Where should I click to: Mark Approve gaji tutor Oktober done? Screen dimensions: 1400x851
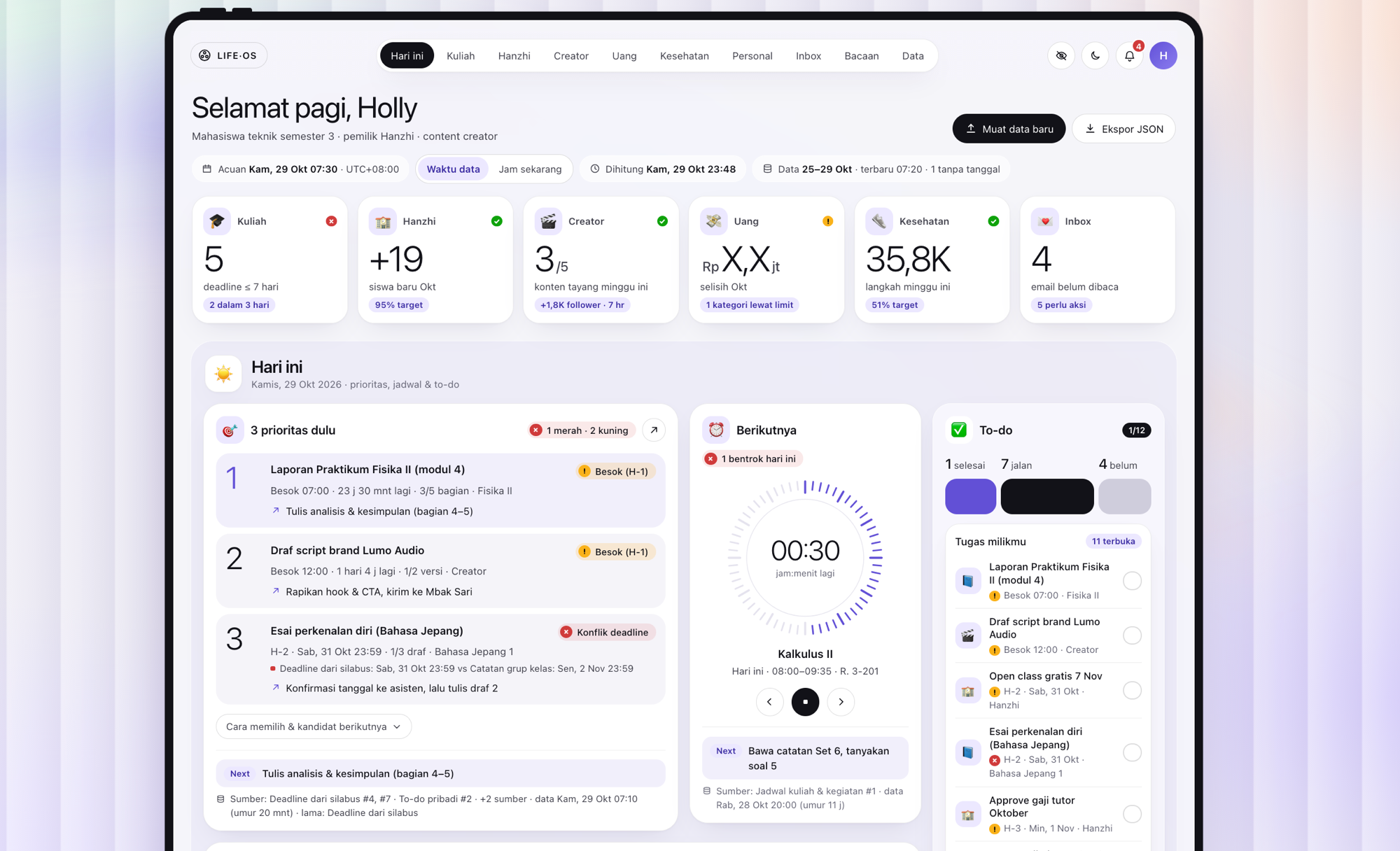1132,814
